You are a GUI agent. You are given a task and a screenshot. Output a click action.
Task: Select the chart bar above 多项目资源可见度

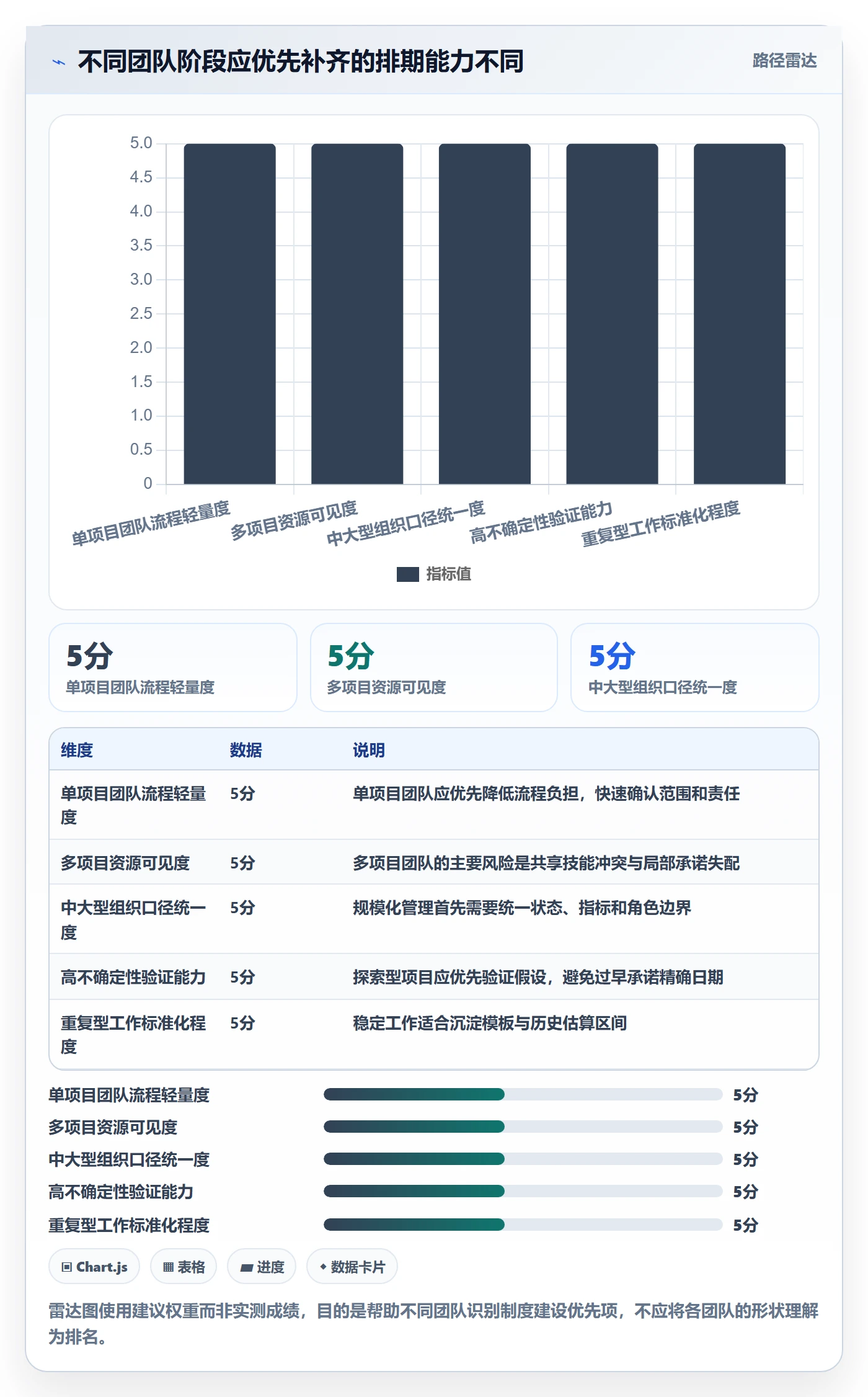click(357, 314)
